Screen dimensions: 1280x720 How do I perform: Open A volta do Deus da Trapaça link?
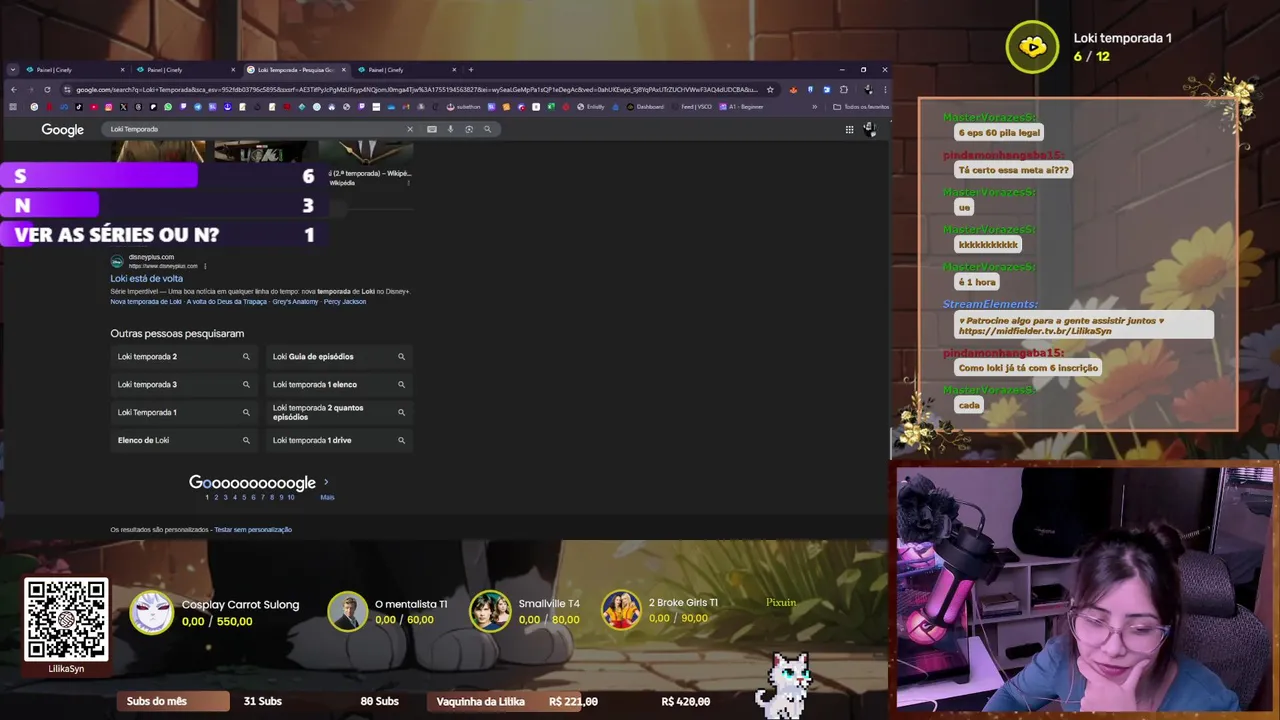(227, 302)
